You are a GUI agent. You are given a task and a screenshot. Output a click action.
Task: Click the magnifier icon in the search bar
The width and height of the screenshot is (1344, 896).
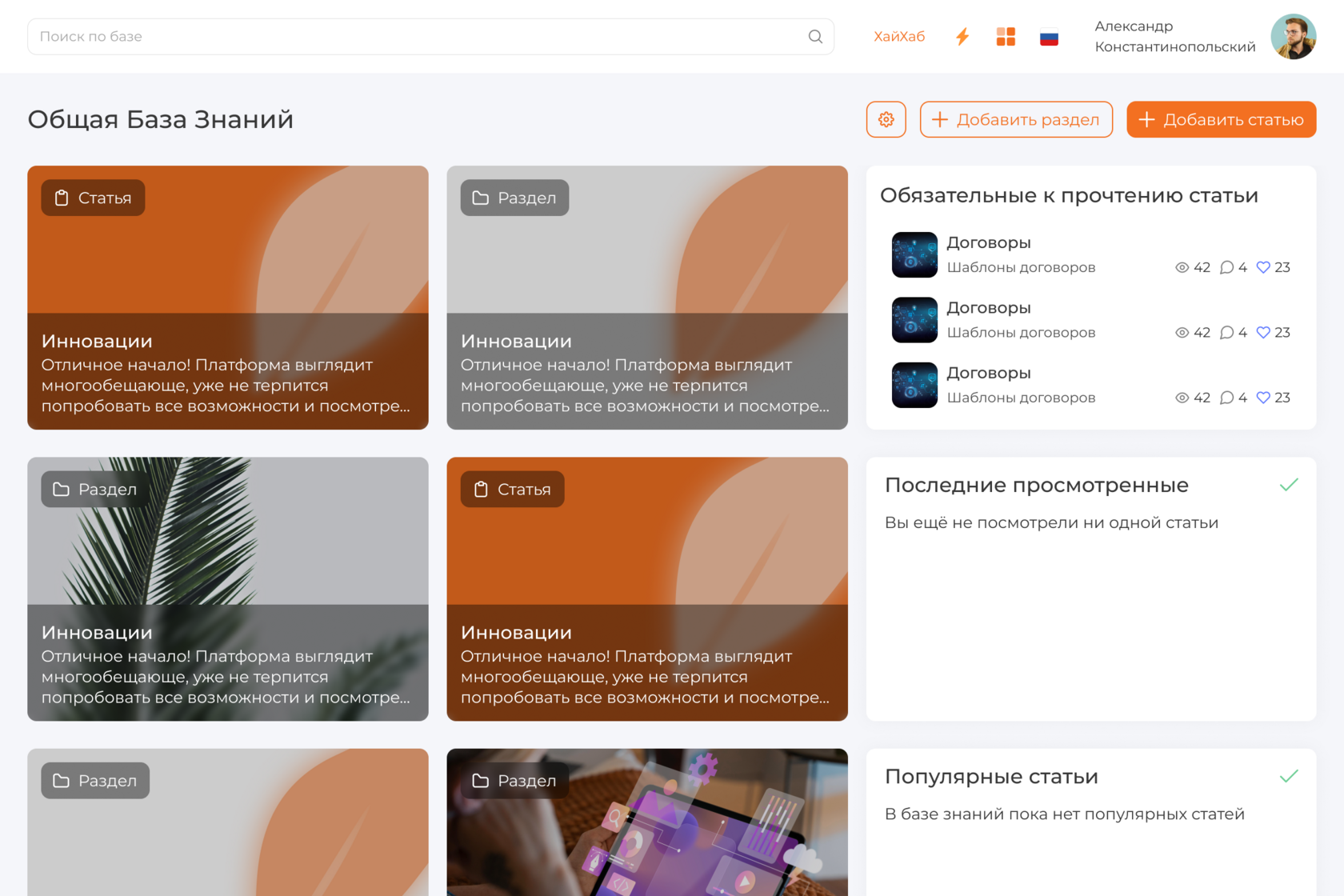pyautogui.click(x=815, y=37)
